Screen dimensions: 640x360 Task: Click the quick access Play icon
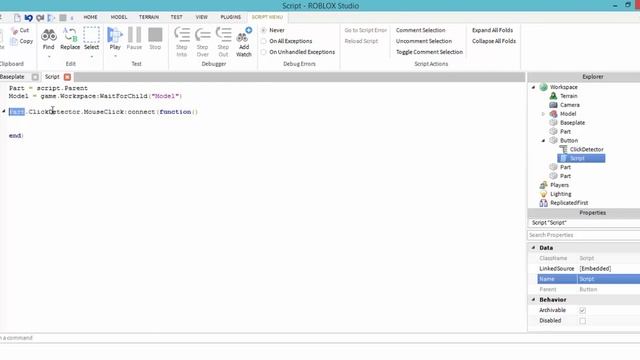[x=51, y=18]
